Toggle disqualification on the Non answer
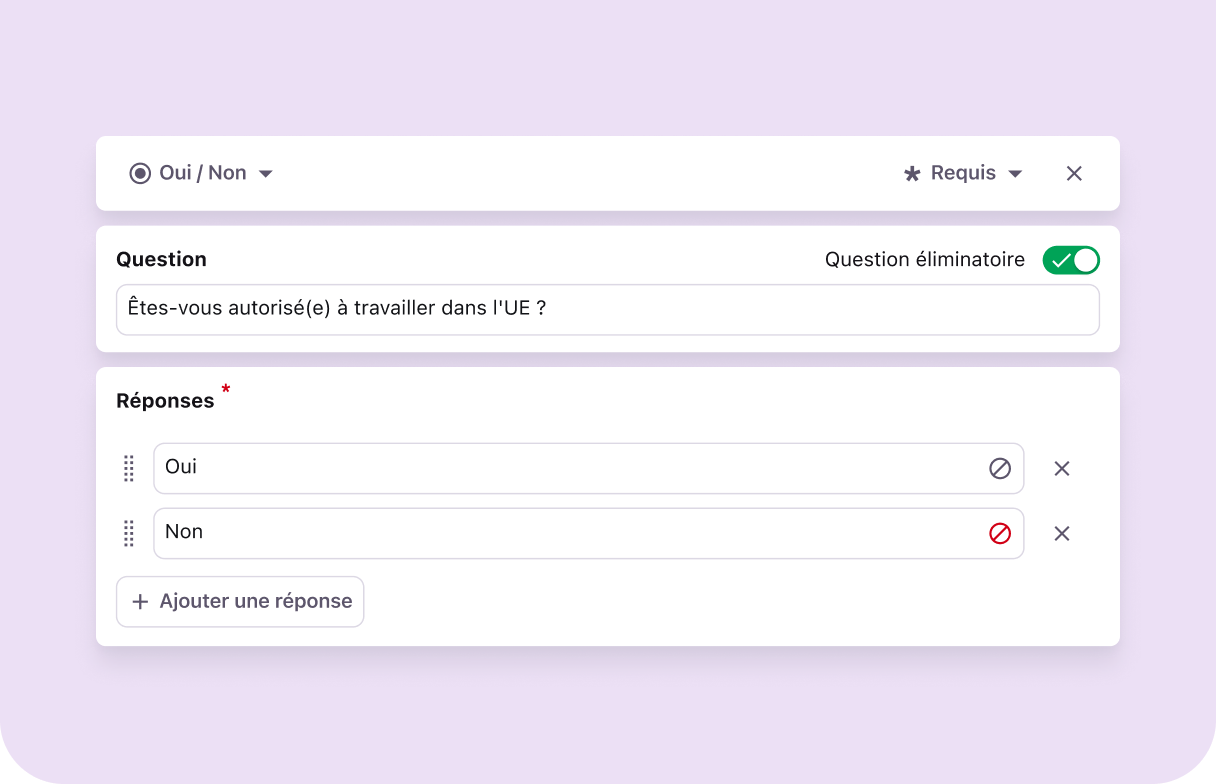 999,533
